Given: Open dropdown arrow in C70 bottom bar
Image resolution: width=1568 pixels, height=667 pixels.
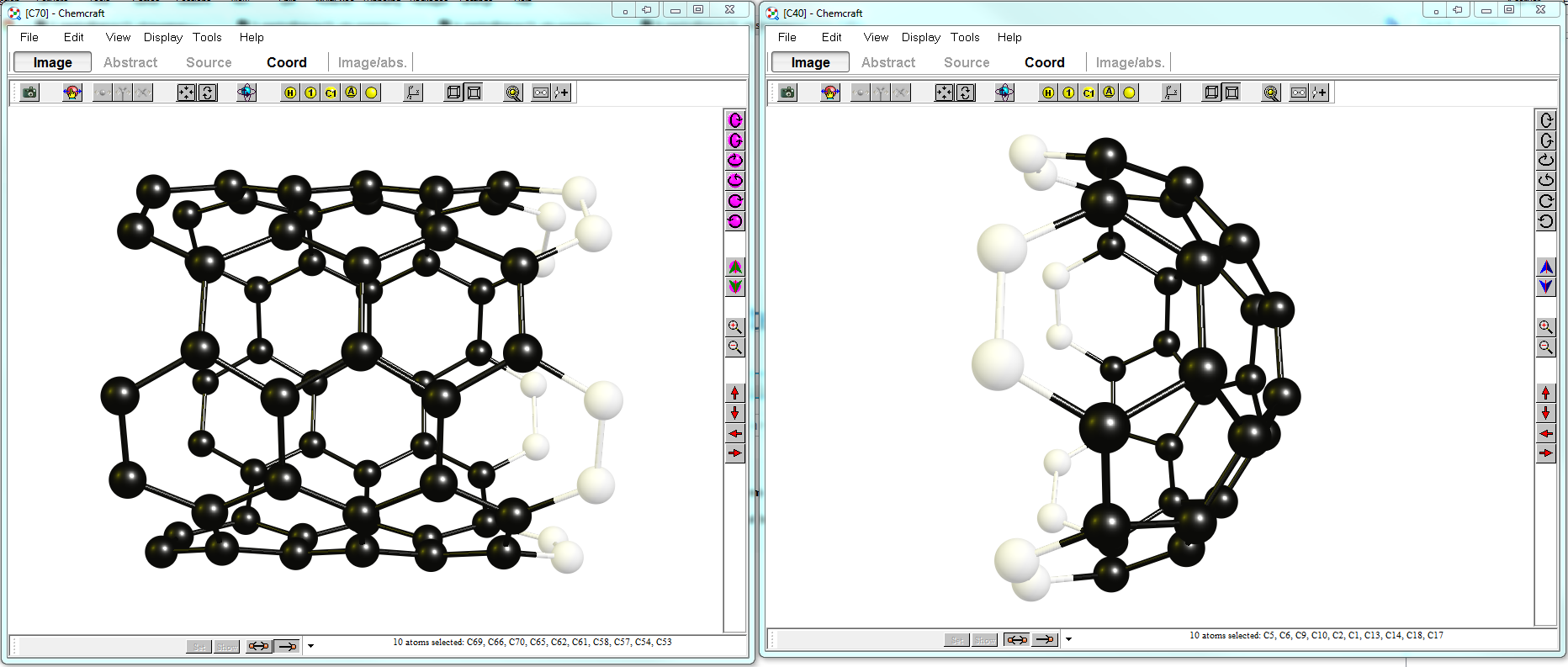Looking at the screenshot, I should pos(311,646).
